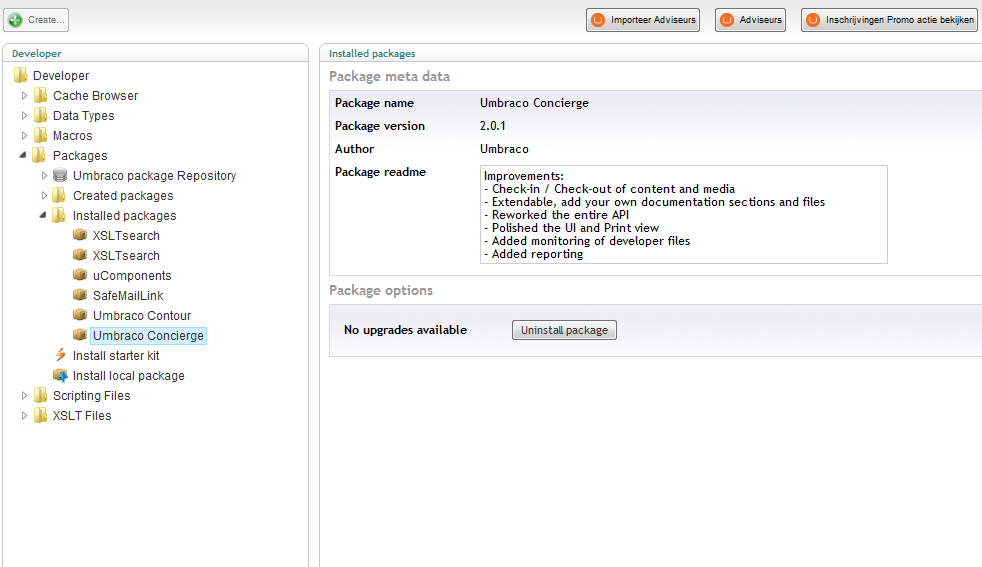The height and width of the screenshot is (567, 982).
Task: Select the Umbraco Concierge package
Action: coord(148,336)
